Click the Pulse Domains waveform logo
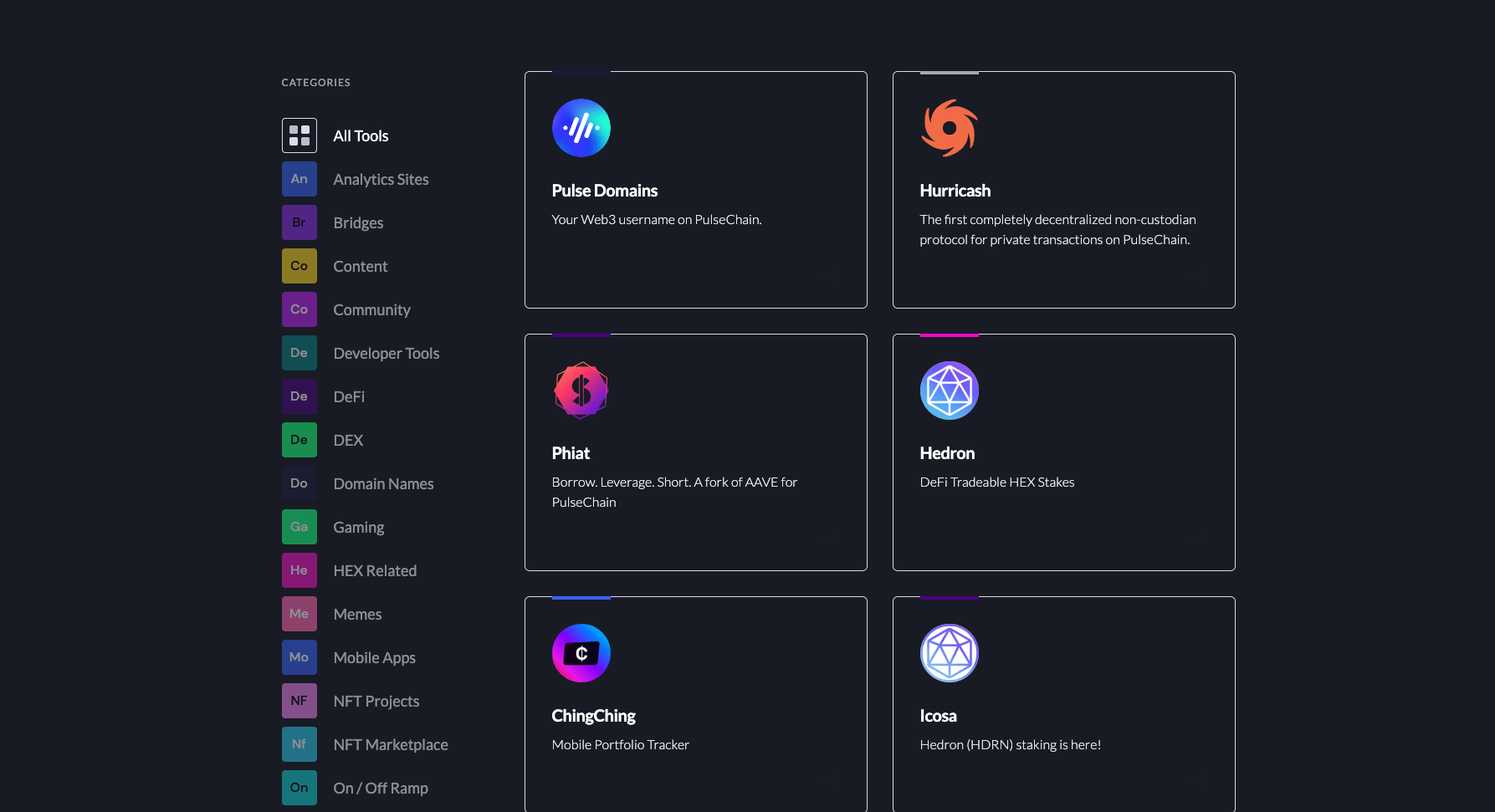 click(x=581, y=127)
